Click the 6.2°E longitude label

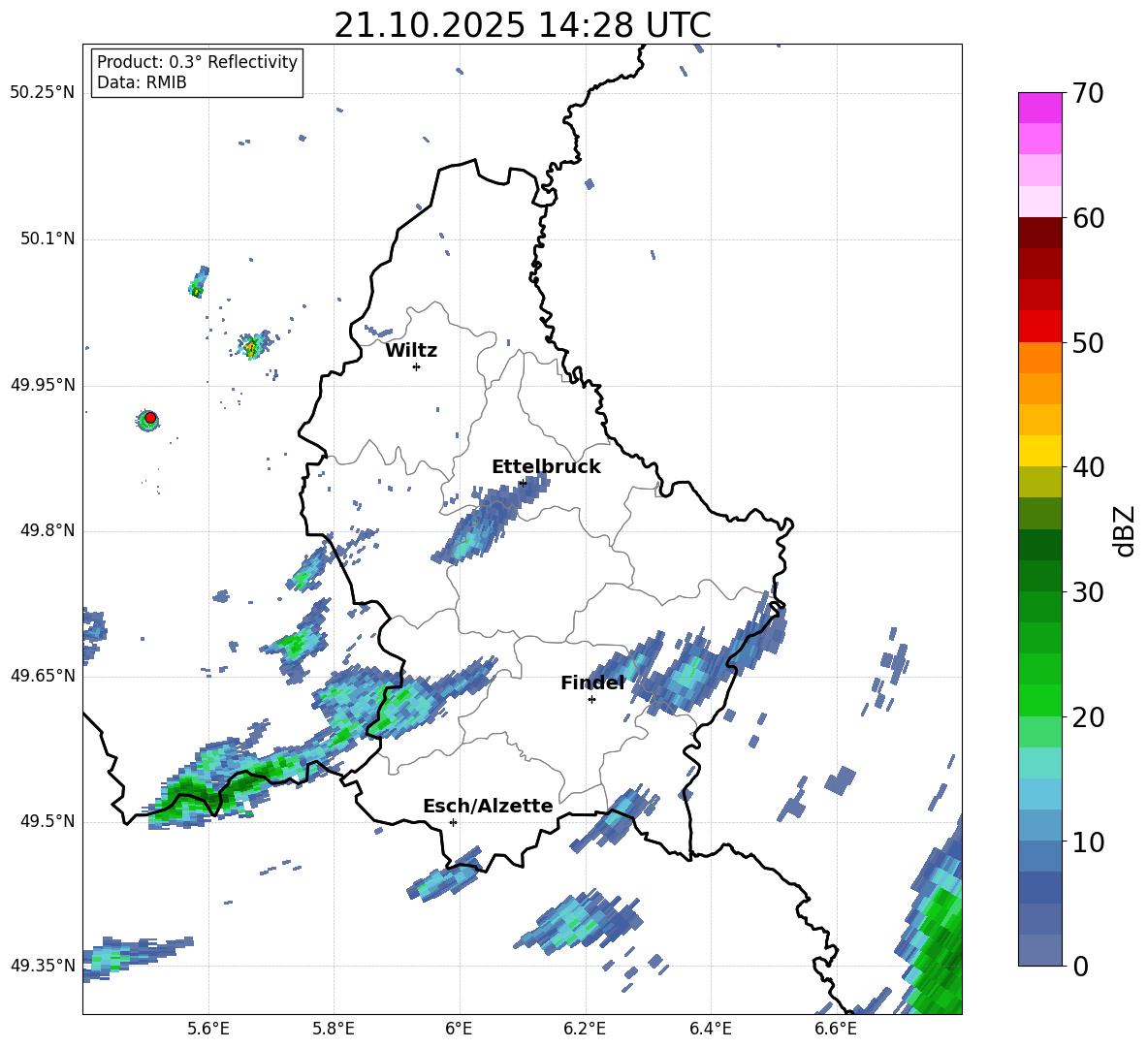[x=585, y=1029]
